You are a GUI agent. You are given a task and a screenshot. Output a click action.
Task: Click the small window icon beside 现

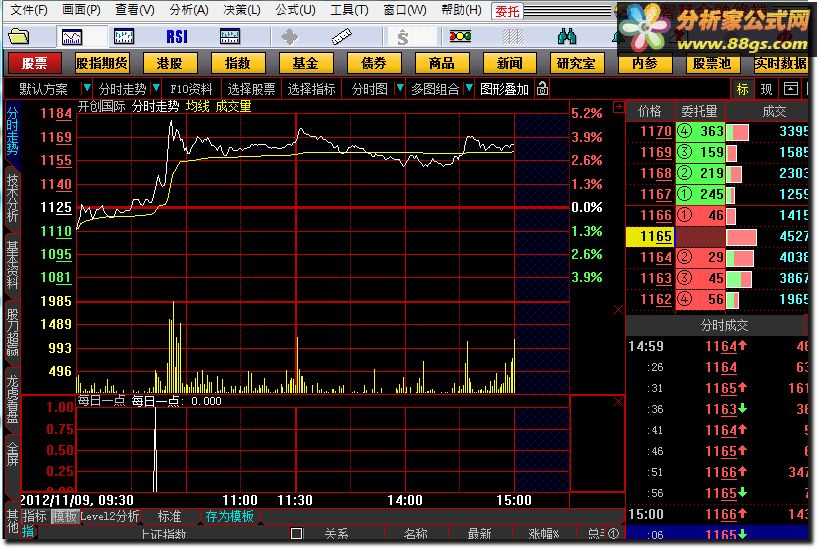[791, 89]
